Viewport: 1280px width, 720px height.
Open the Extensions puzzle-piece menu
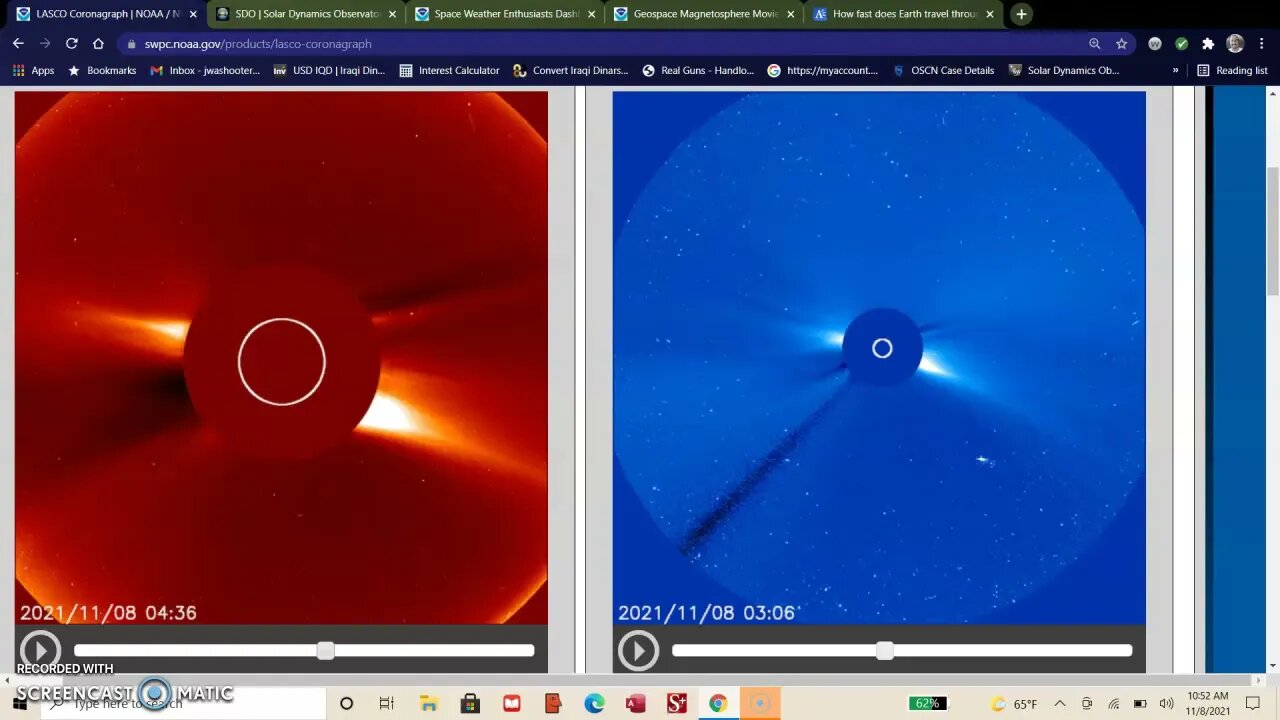(x=1208, y=44)
